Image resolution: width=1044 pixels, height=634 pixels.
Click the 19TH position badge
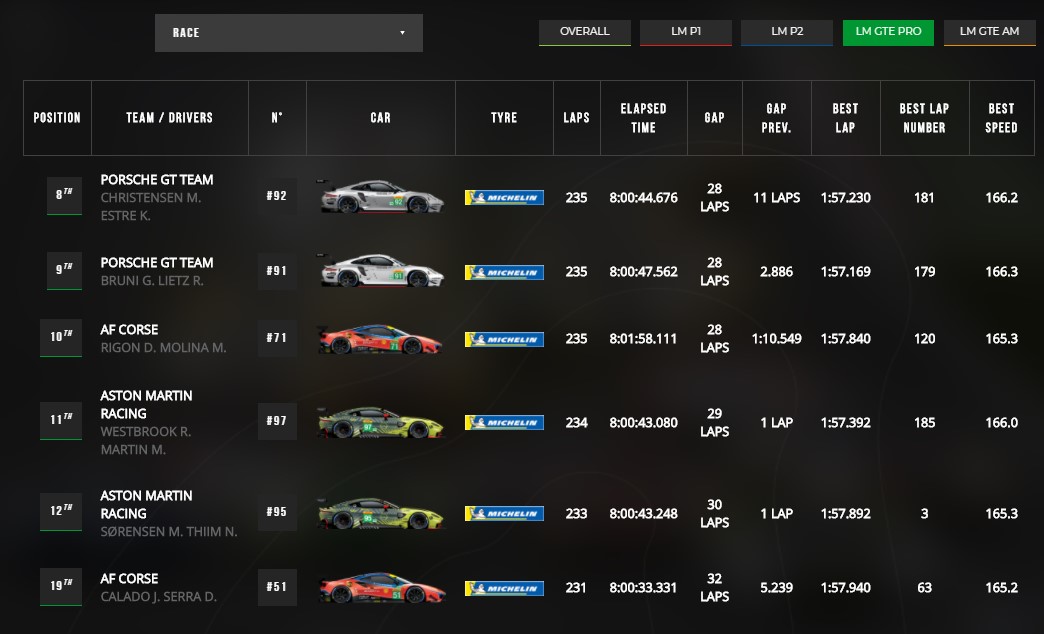61,586
